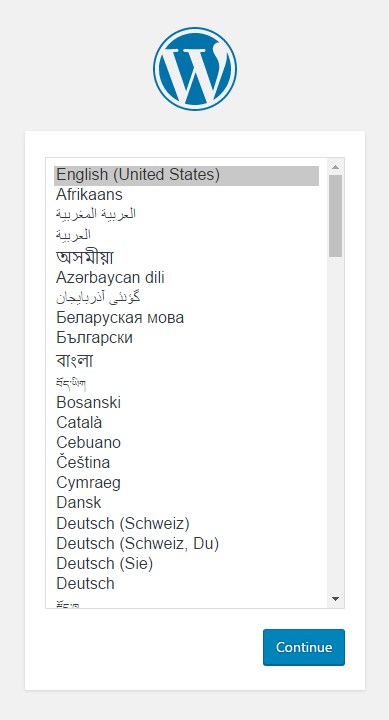Select Afrikaans from the list

pos(186,195)
